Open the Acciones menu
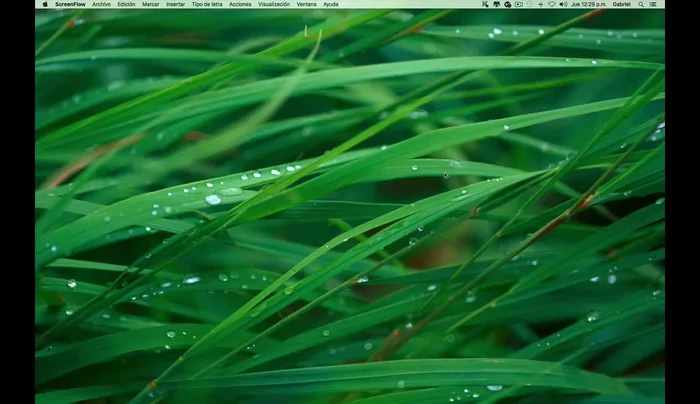 point(240,4)
